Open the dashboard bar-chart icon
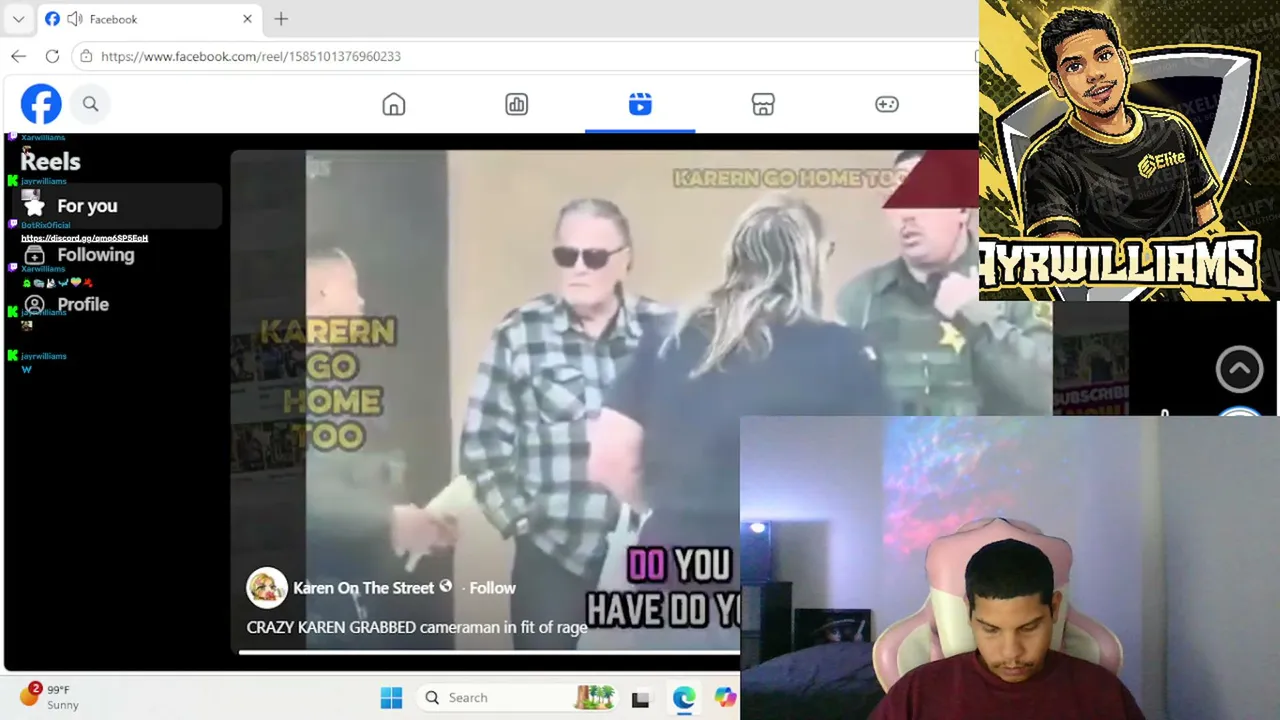 (517, 104)
